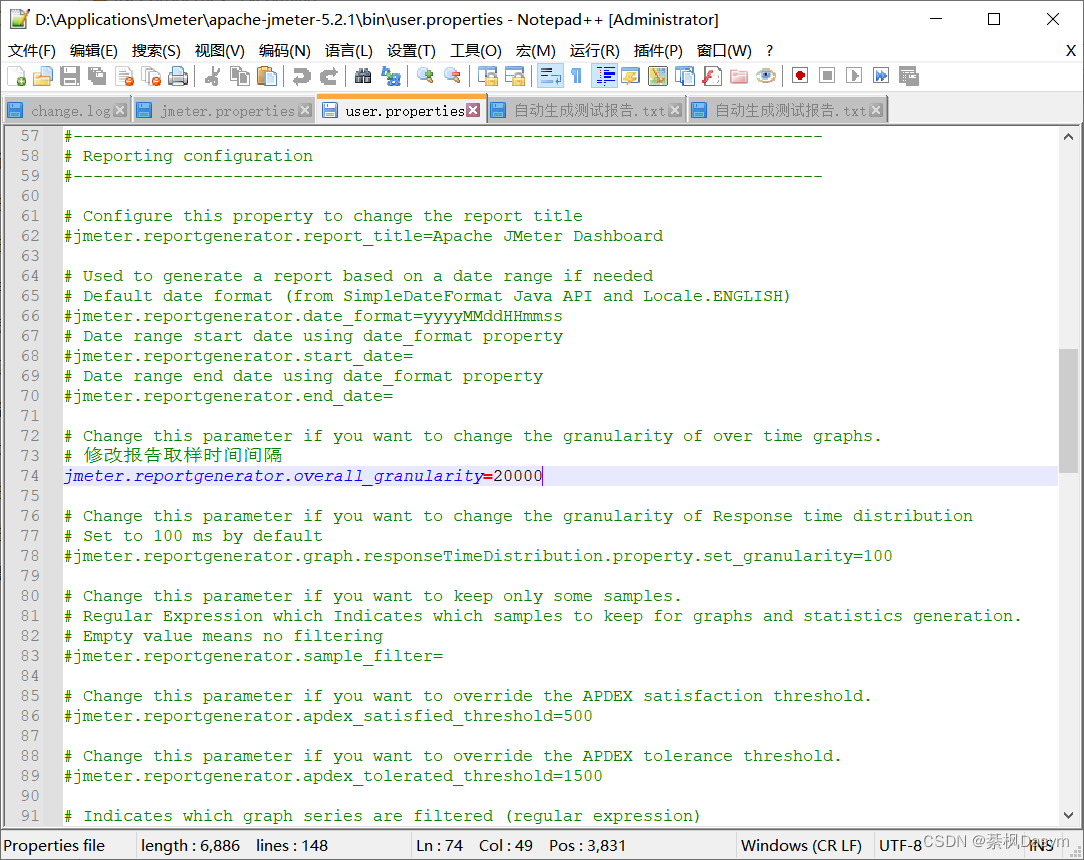Click the Close All documents icon

(151, 76)
